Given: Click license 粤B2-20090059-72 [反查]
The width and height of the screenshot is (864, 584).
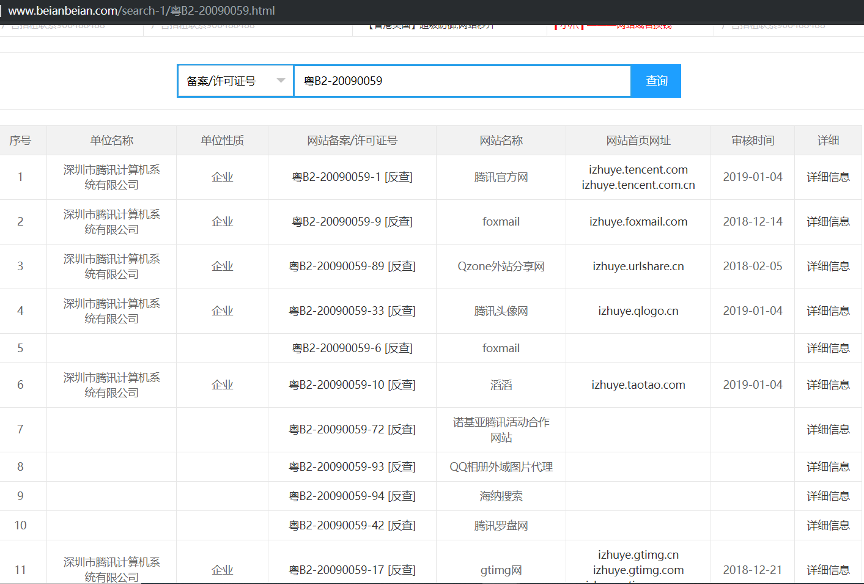Looking at the screenshot, I should pos(352,429).
